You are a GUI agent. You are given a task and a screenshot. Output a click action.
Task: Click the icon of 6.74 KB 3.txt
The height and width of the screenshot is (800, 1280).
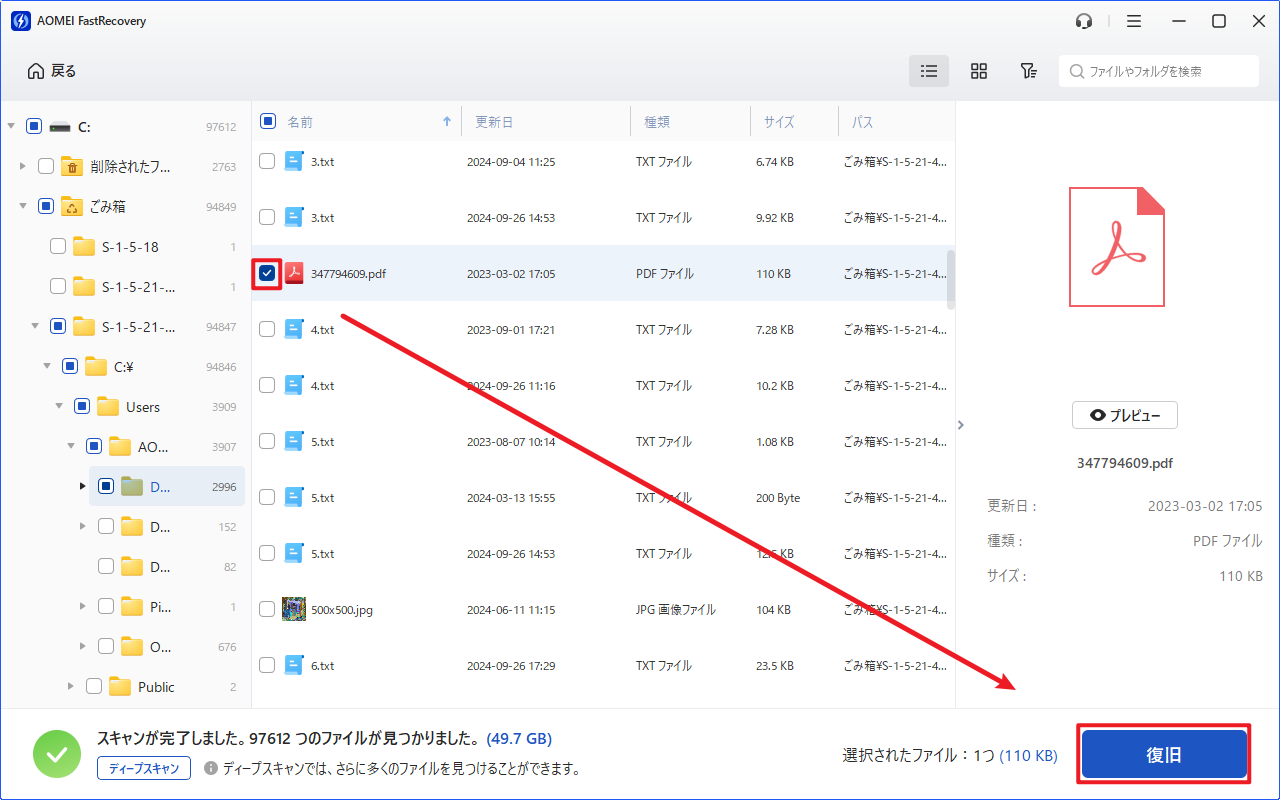pos(294,161)
